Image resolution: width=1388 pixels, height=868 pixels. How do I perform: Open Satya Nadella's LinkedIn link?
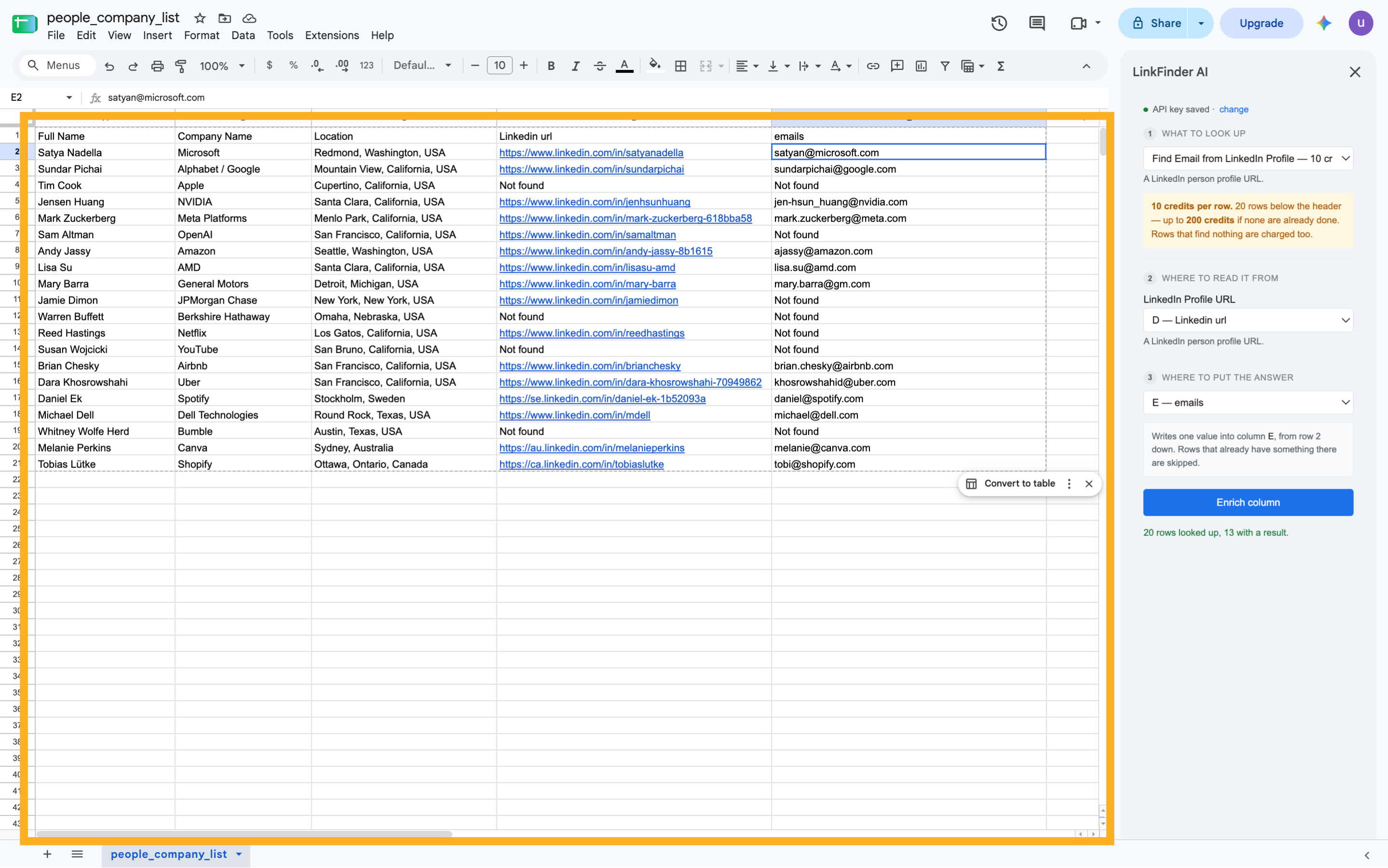(591, 153)
